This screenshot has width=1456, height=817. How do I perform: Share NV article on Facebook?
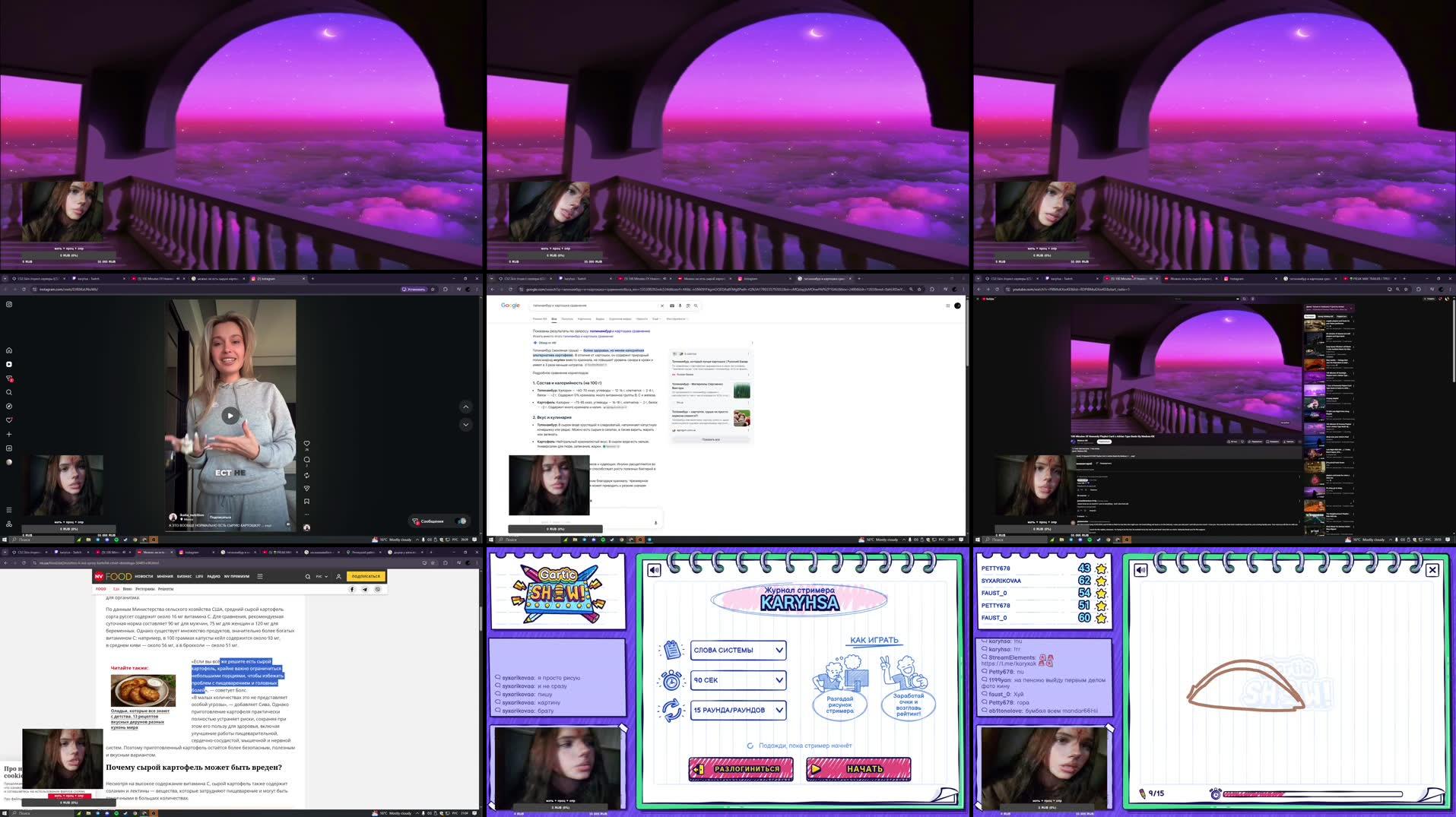tap(352, 589)
